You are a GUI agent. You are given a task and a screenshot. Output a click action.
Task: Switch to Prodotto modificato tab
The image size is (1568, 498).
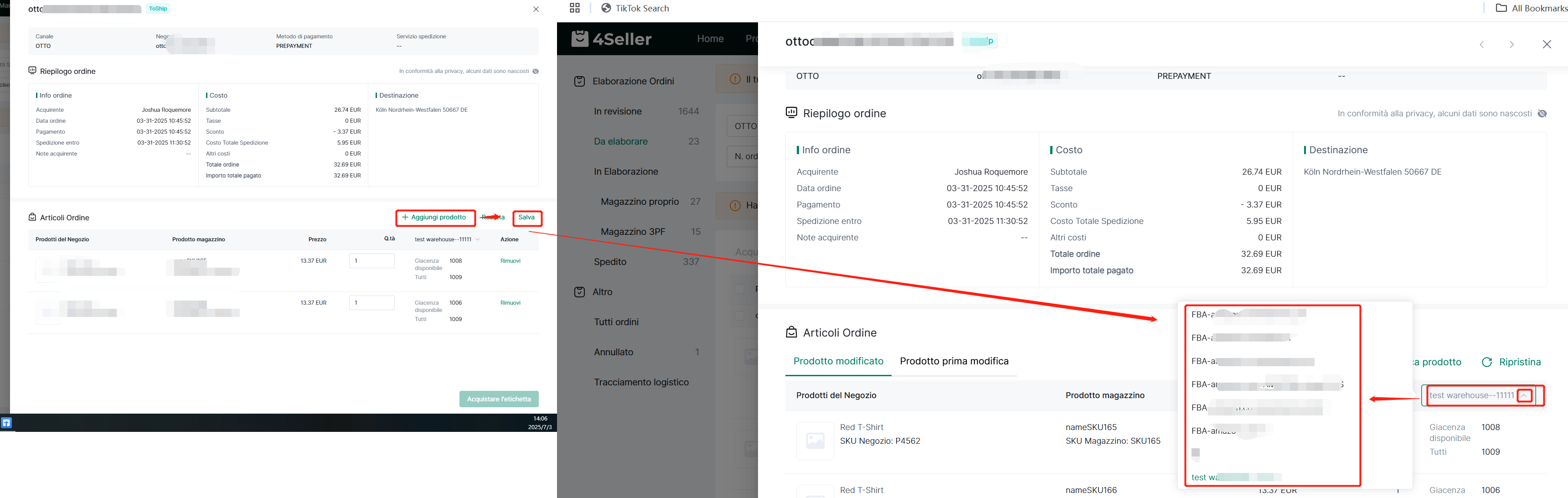[x=838, y=361]
